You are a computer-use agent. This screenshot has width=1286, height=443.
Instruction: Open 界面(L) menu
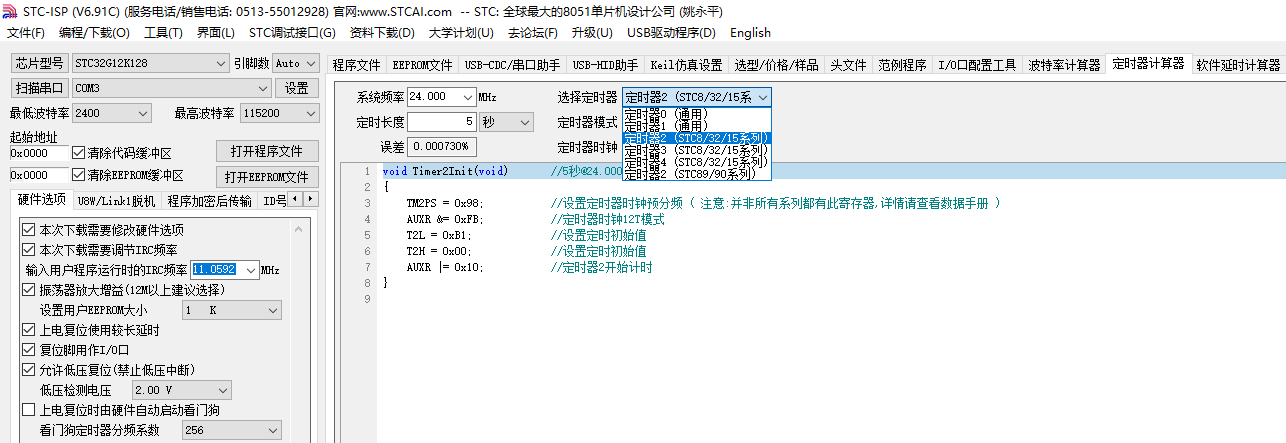(x=216, y=33)
